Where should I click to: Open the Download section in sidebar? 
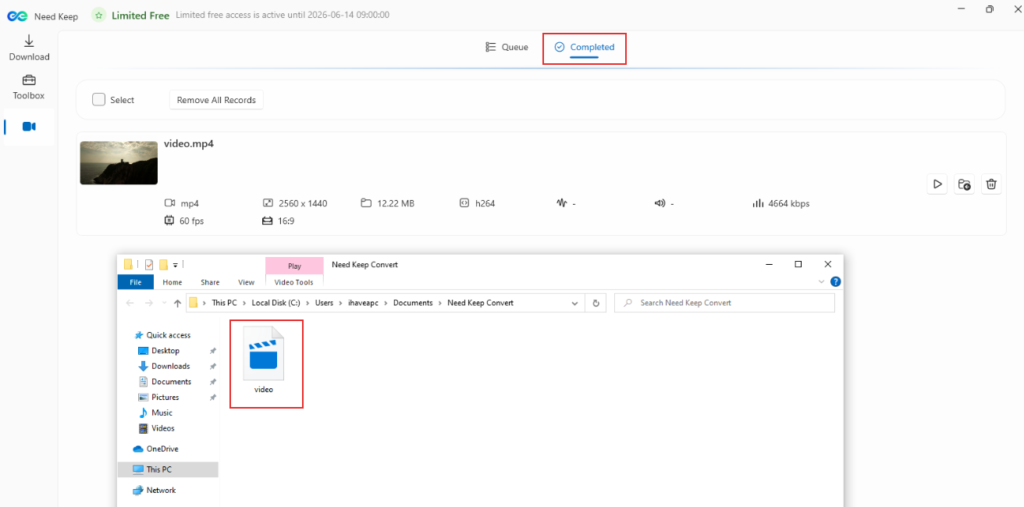tap(29, 48)
